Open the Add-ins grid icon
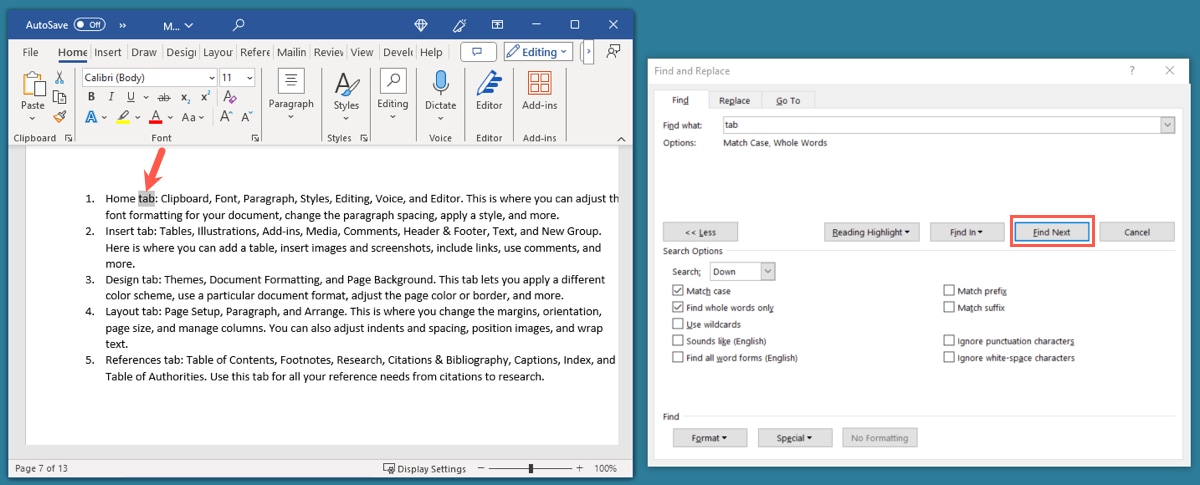Screen dimensions: 1200x485 (x=539, y=85)
